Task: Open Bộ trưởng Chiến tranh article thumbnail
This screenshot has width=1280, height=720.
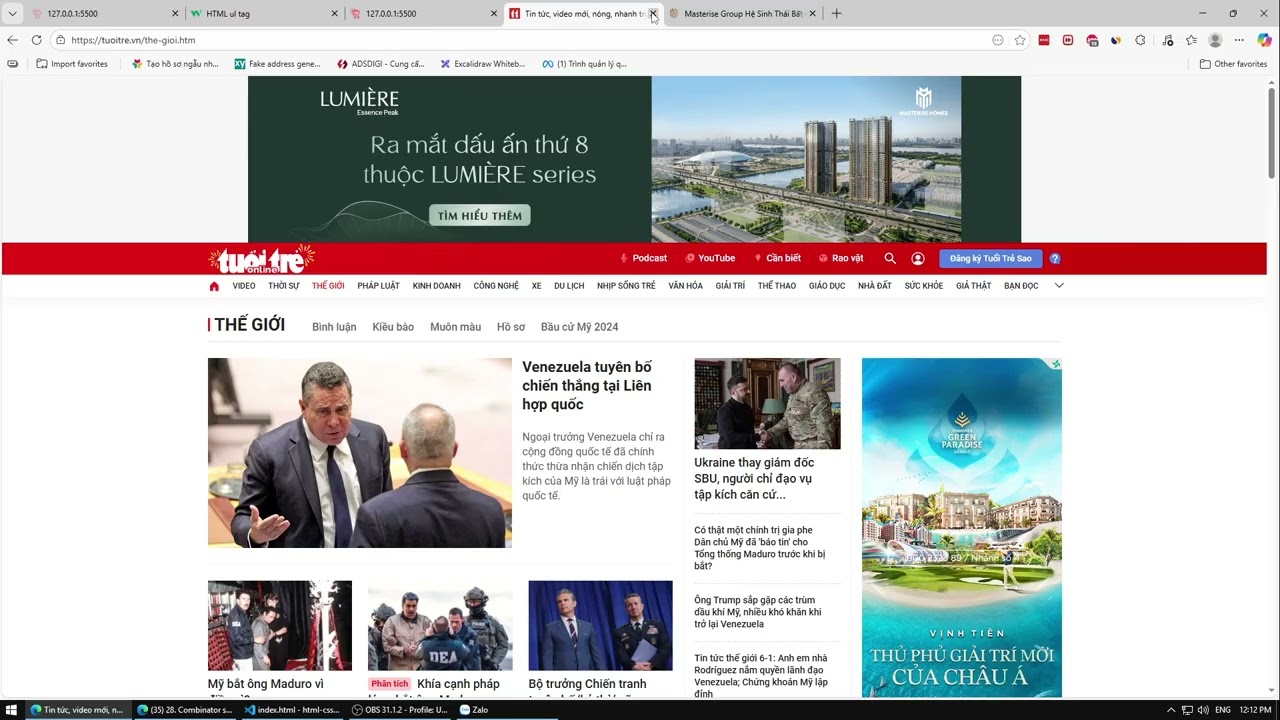Action: 600,626
